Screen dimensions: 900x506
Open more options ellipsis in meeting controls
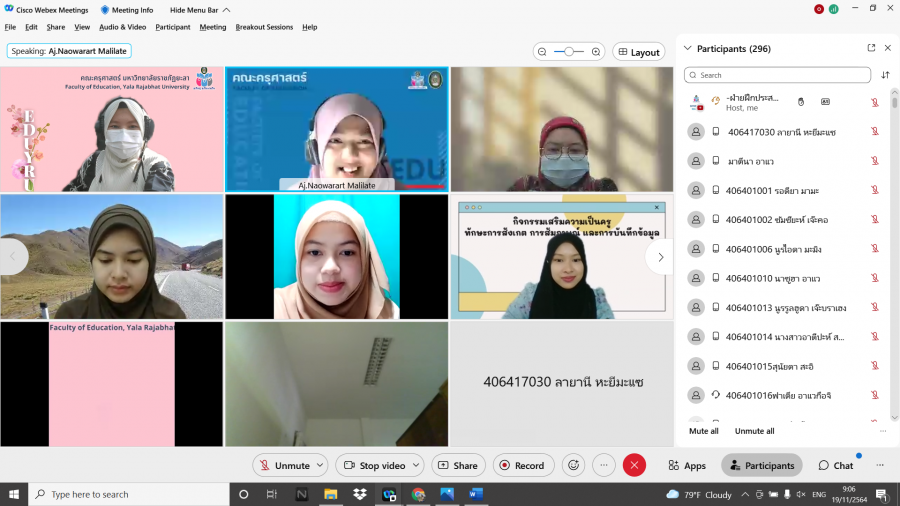pos(603,465)
